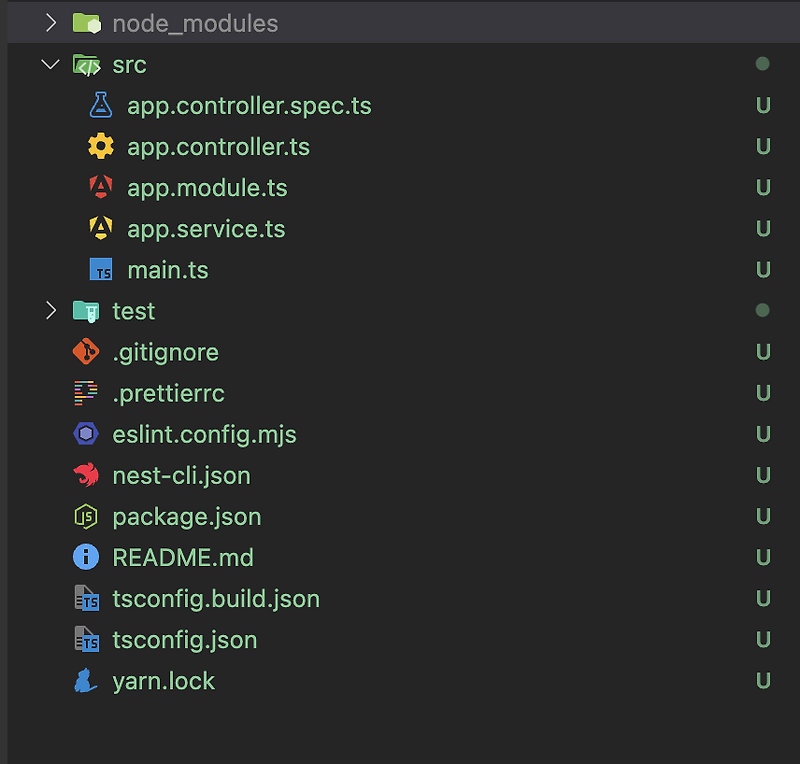Click the yellow icon of app.service.ts
This screenshot has width=800, height=764.
click(100, 229)
